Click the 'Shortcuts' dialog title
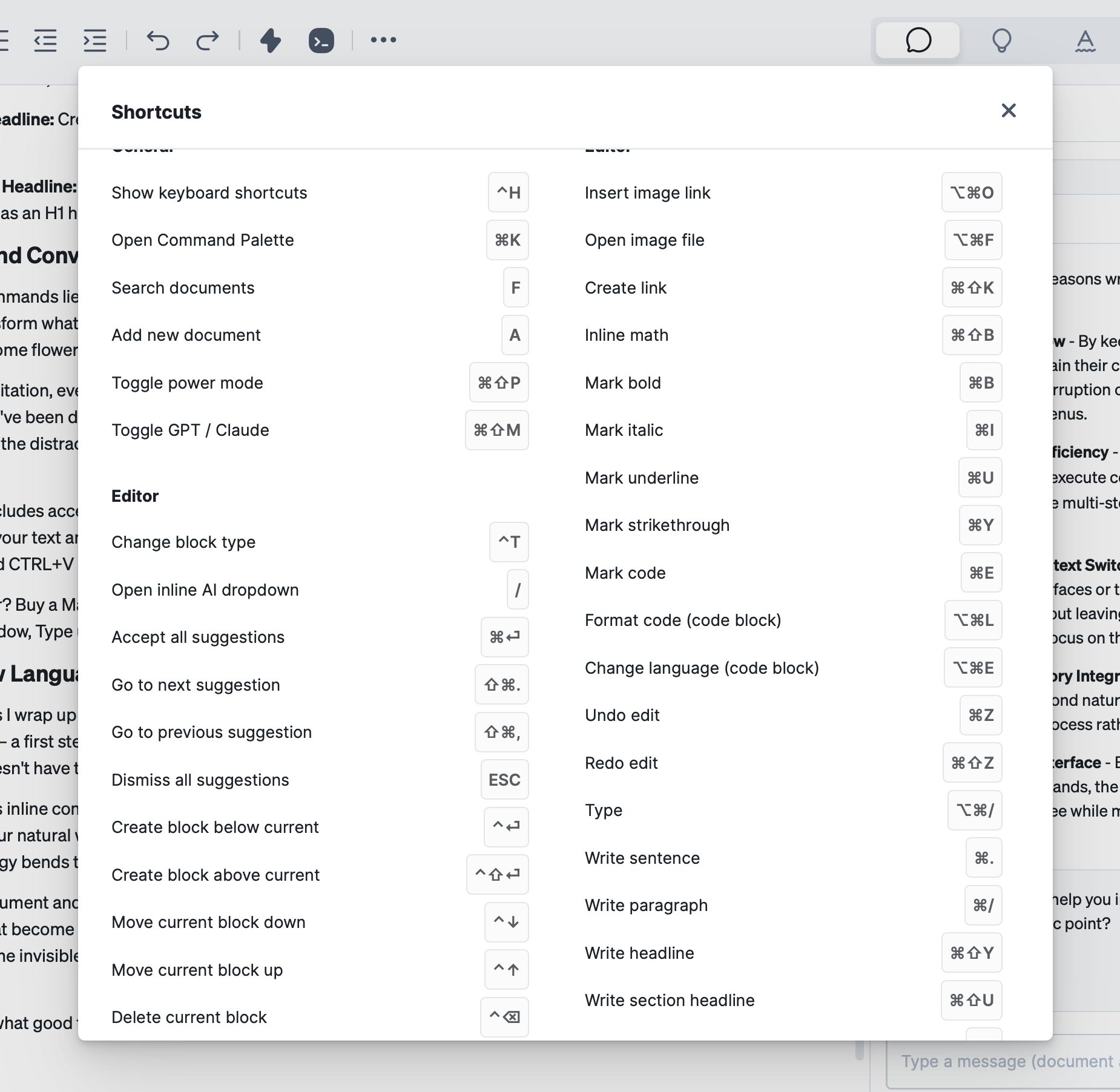Viewport: 1120px width, 1092px height. [x=156, y=112]
